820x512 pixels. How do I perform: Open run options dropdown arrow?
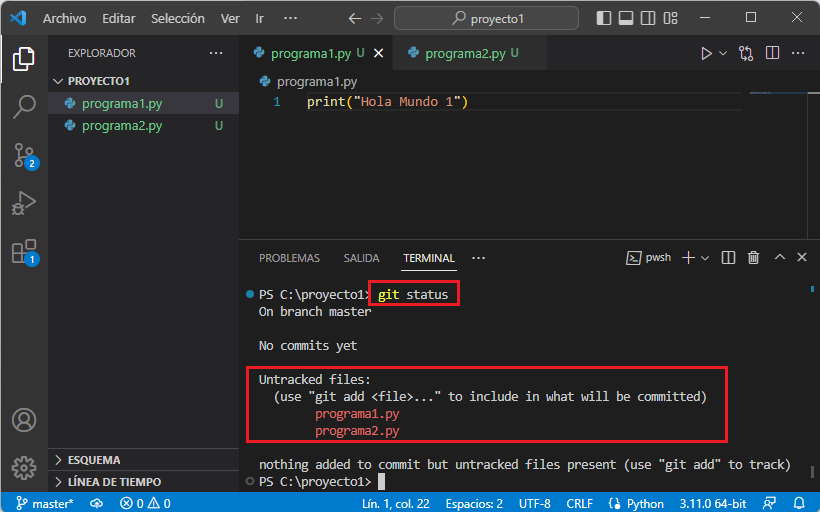[723, 53]
